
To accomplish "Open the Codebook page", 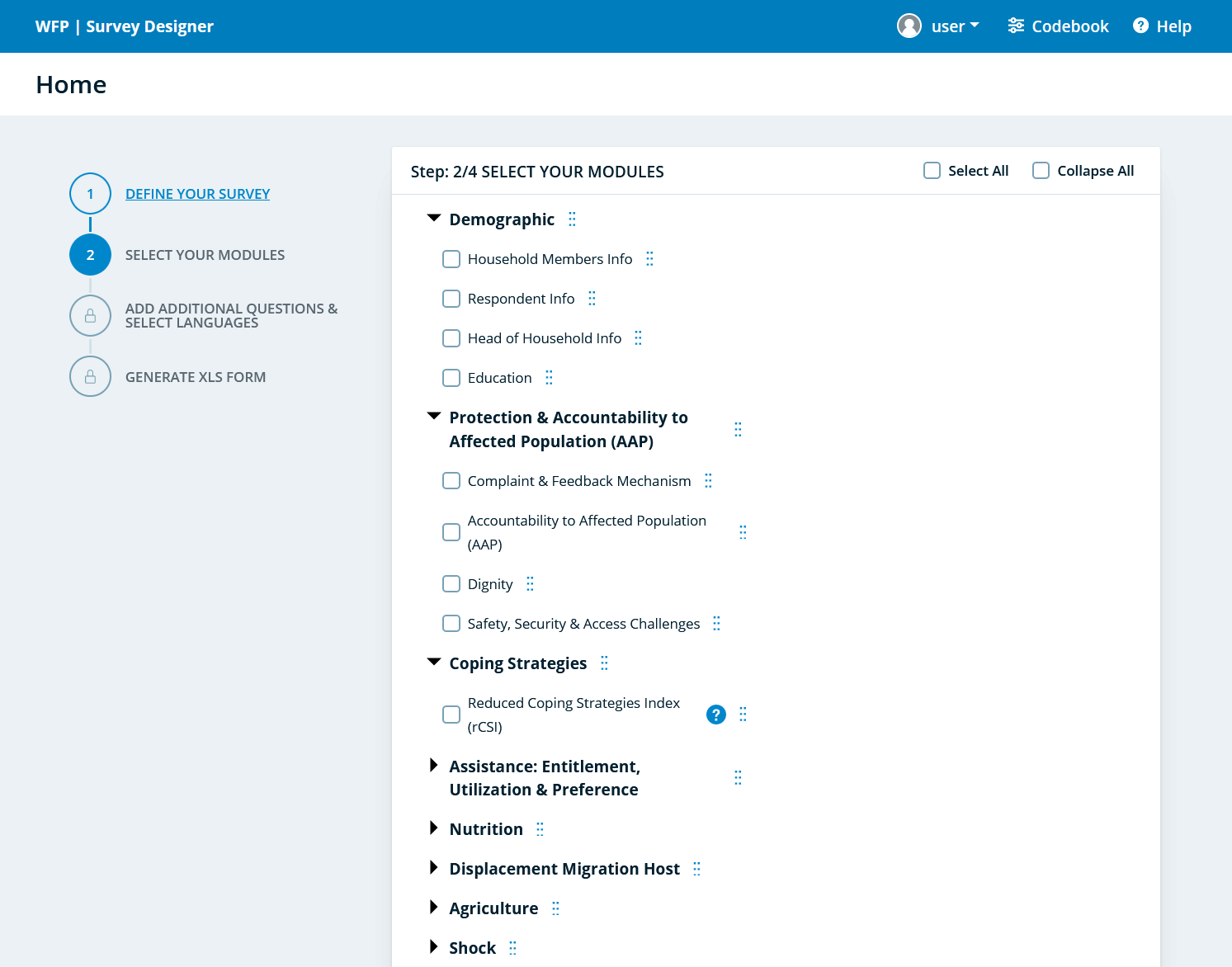I will (x=1058, y=26).
